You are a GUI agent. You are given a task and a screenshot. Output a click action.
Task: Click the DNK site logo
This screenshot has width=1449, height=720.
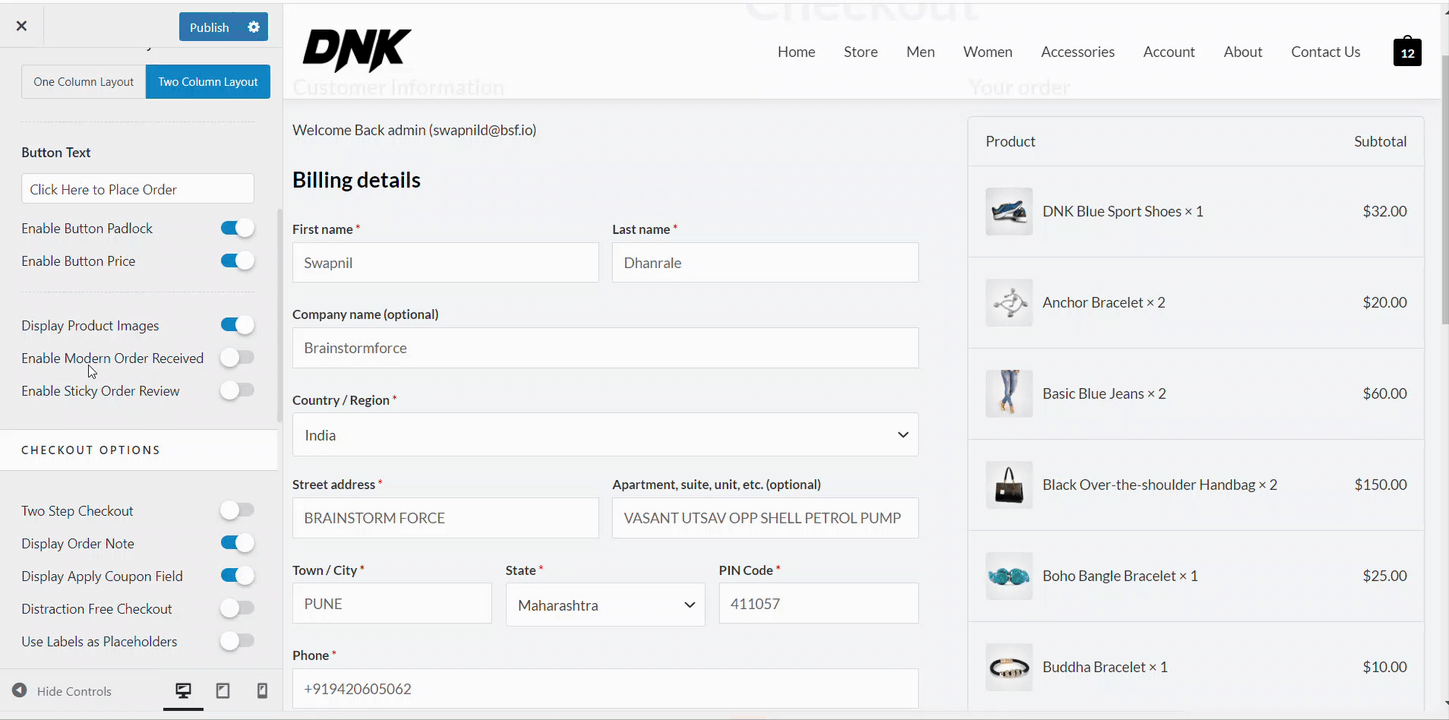(357, 50)
